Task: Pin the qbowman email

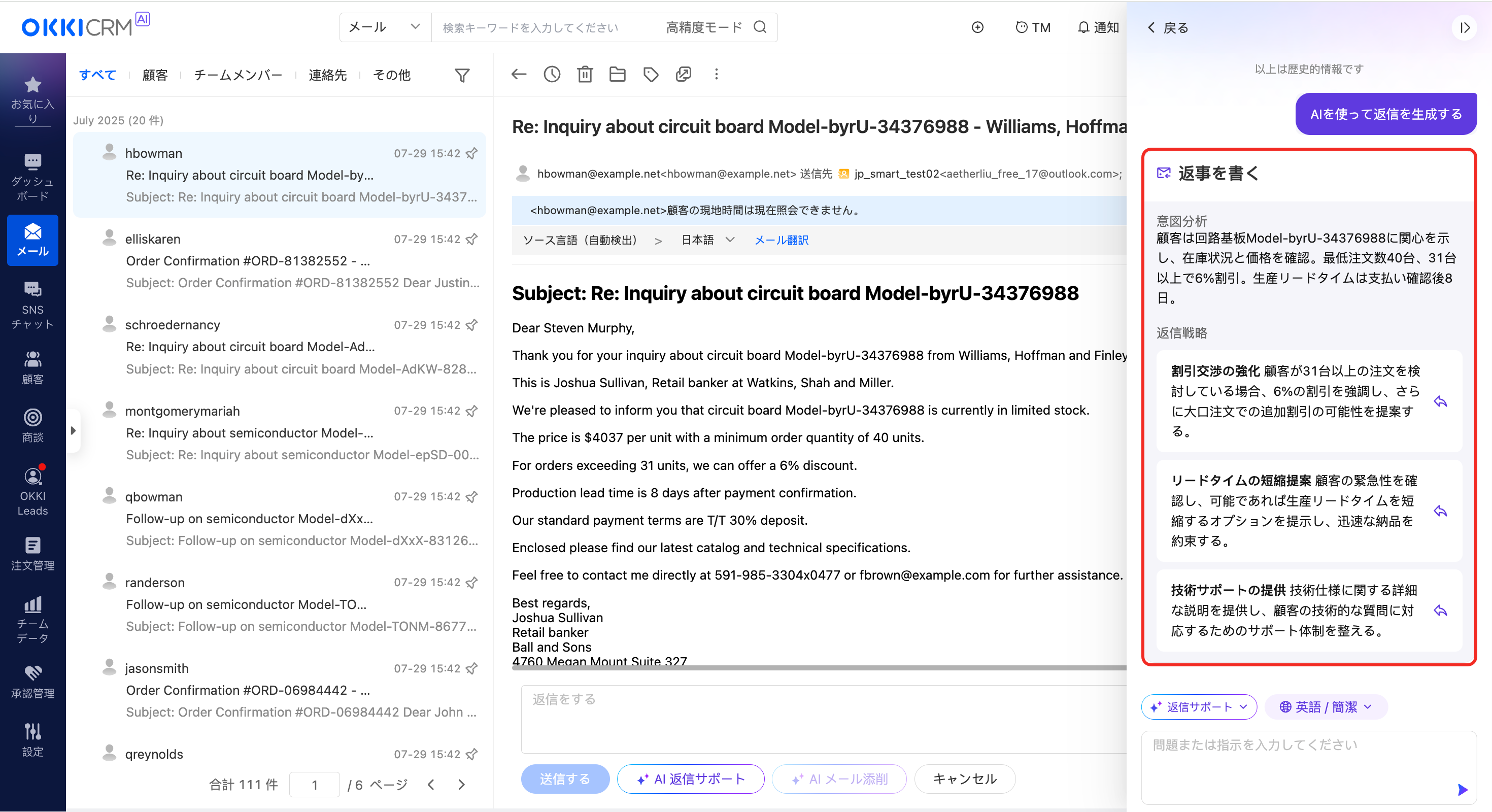Action: (x=471, y=496)
